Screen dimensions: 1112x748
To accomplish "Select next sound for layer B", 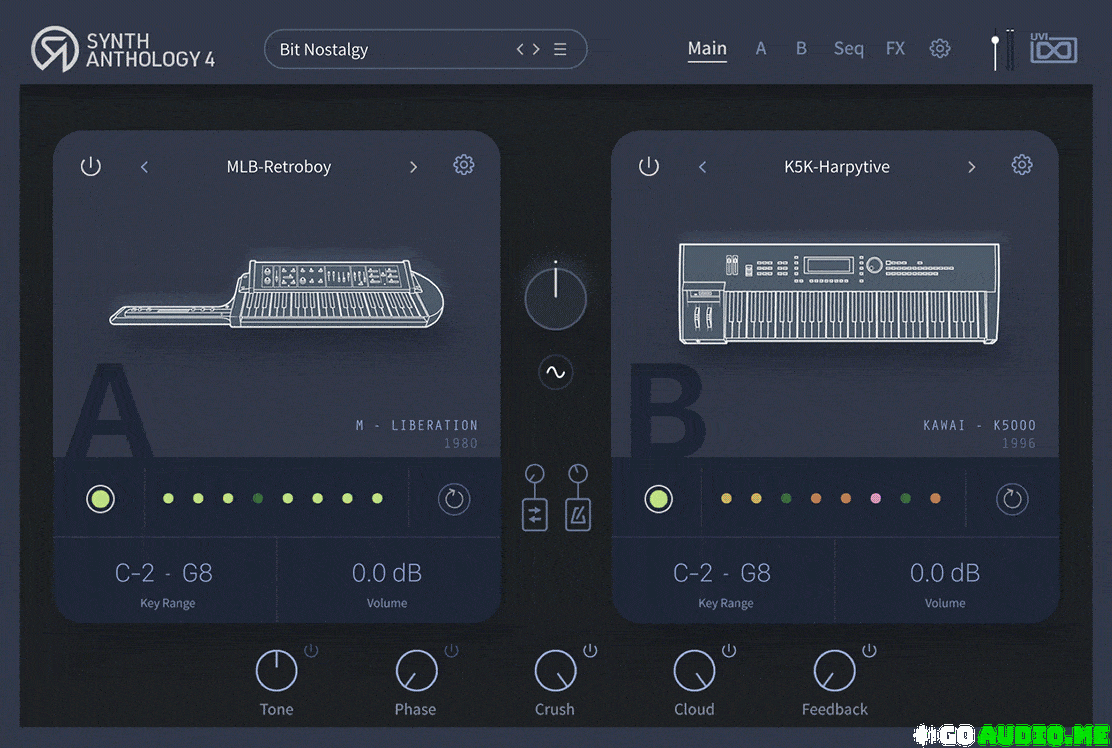I will coord(972,167).
